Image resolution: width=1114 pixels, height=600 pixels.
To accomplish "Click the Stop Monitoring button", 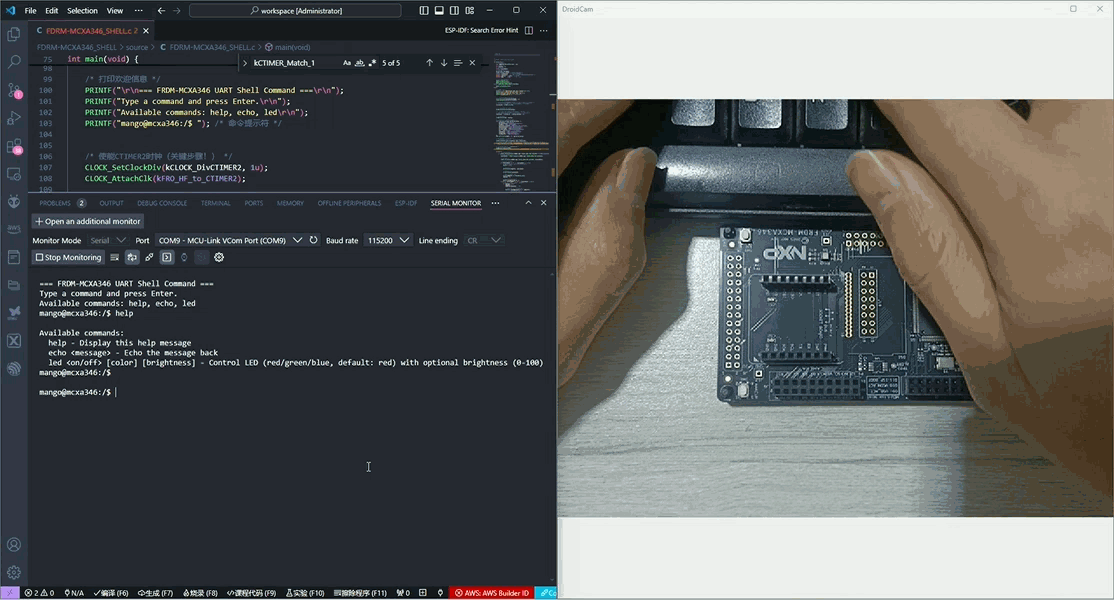I will coord(67,257).
